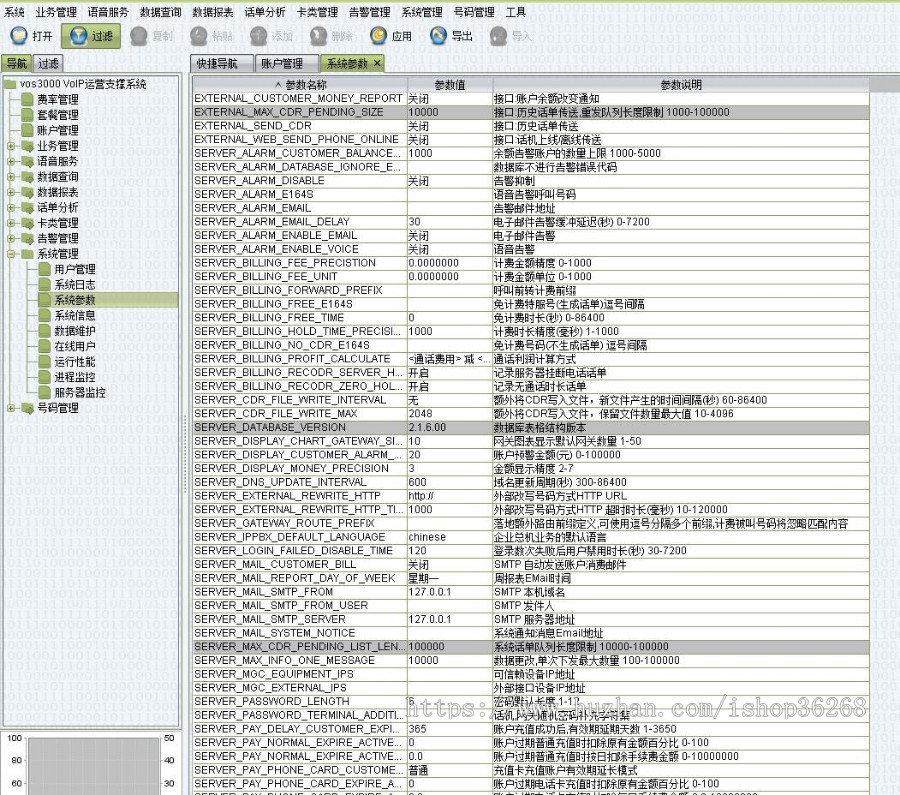900x795 pixels.
Task: Click the 系统信息 tree node icon
Action: pos(45,315)
